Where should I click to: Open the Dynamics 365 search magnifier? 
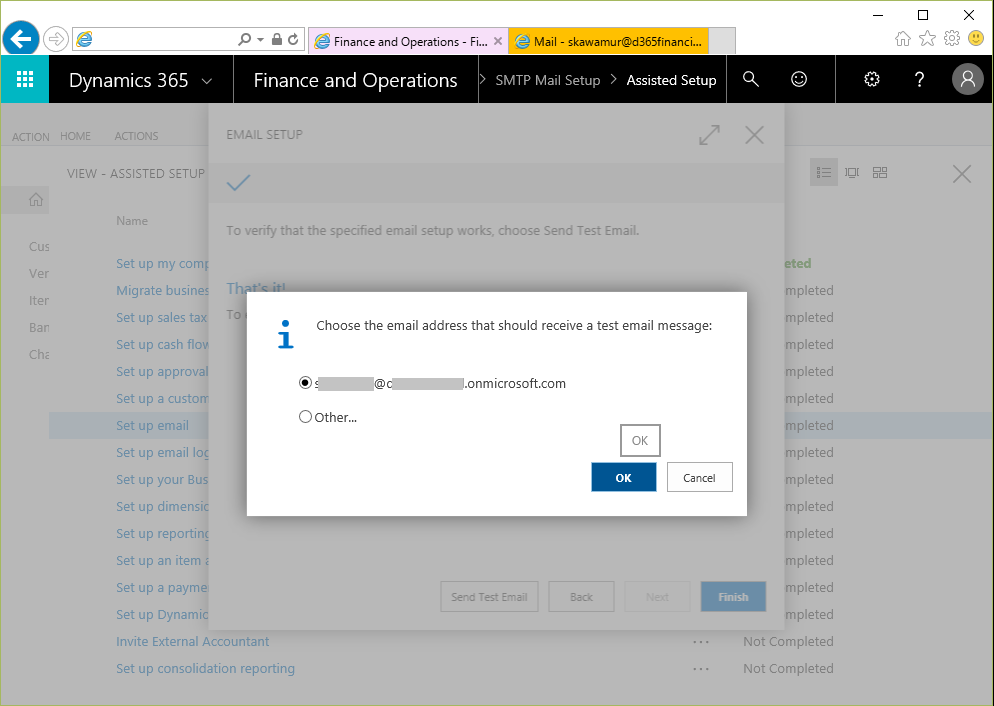751,79
